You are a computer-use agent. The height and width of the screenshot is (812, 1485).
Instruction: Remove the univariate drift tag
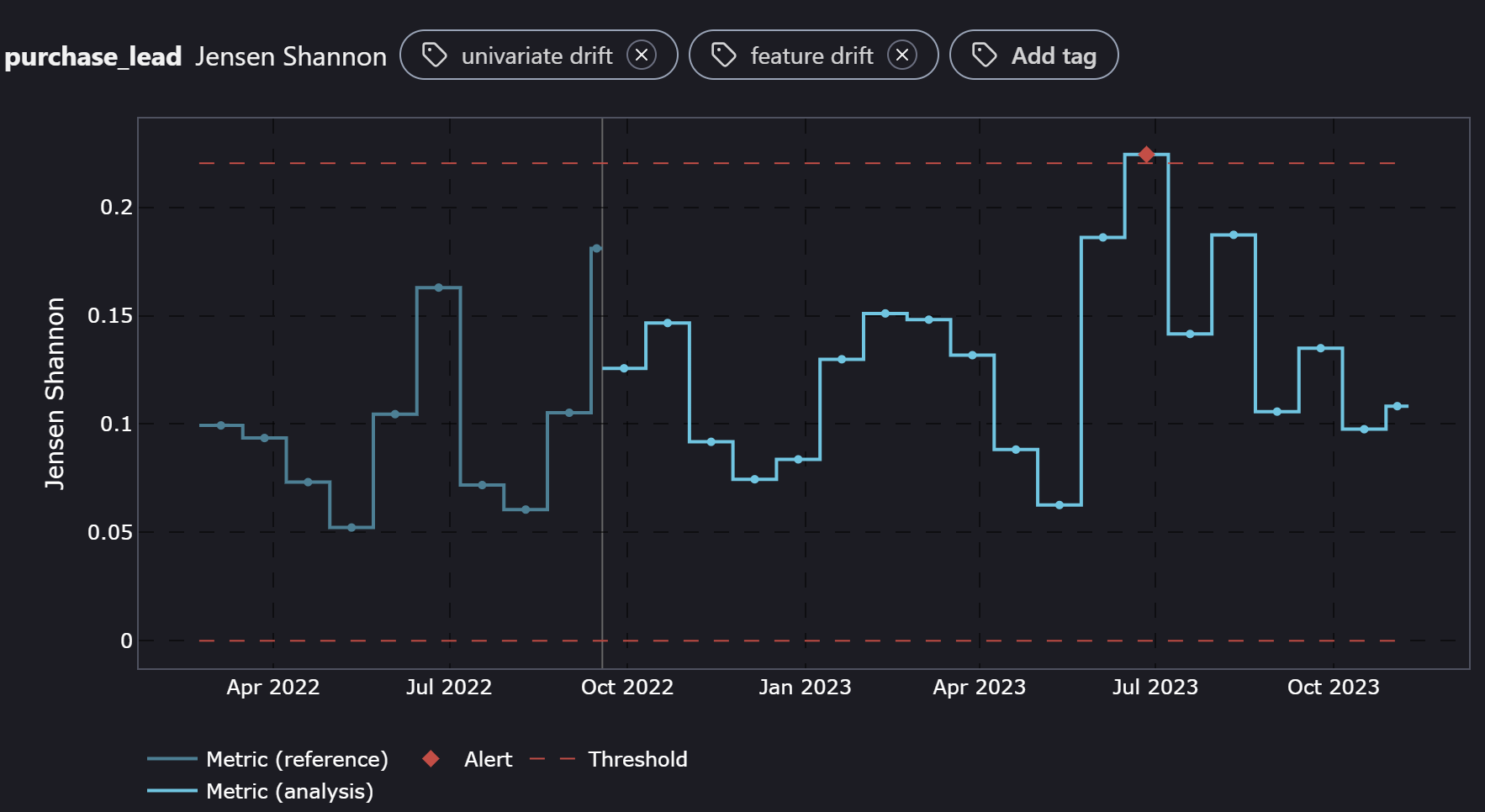pyautogui.click(x=642, y=55)
